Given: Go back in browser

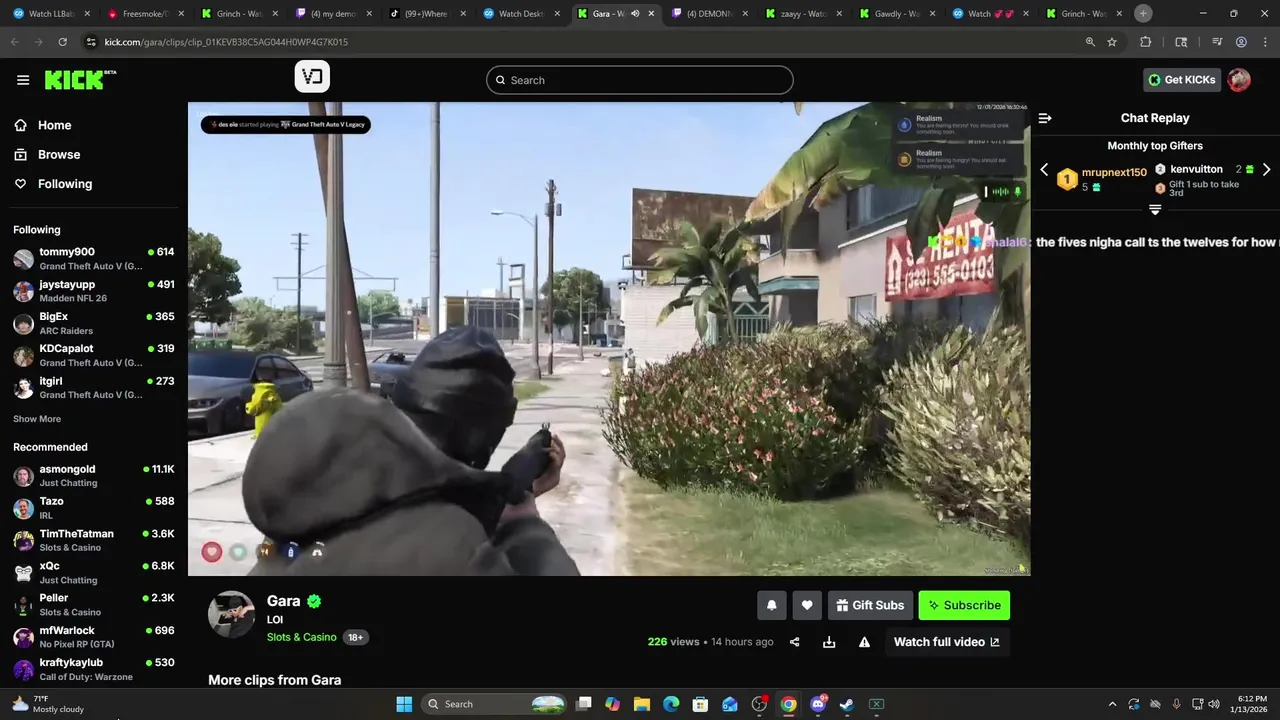Looking at the screenshot, I should tap(14, 42).
